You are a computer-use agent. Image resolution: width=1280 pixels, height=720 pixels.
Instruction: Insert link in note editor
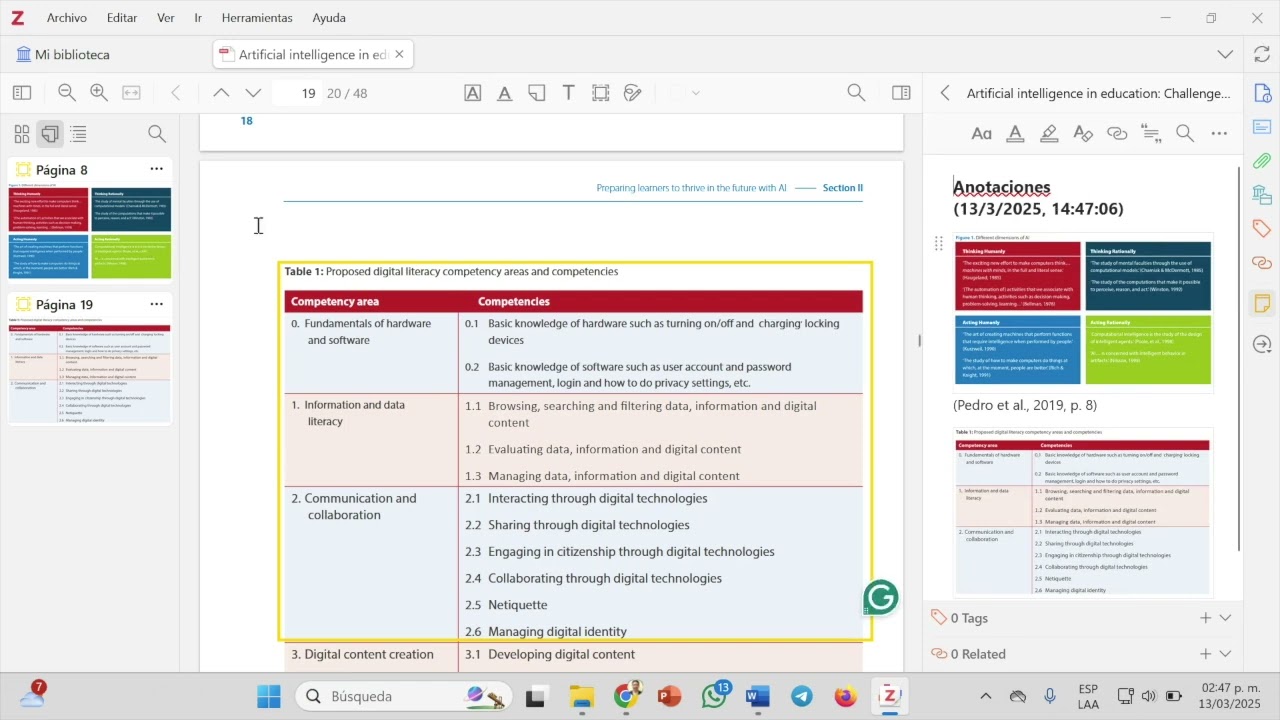click(x=1117, y=133)
